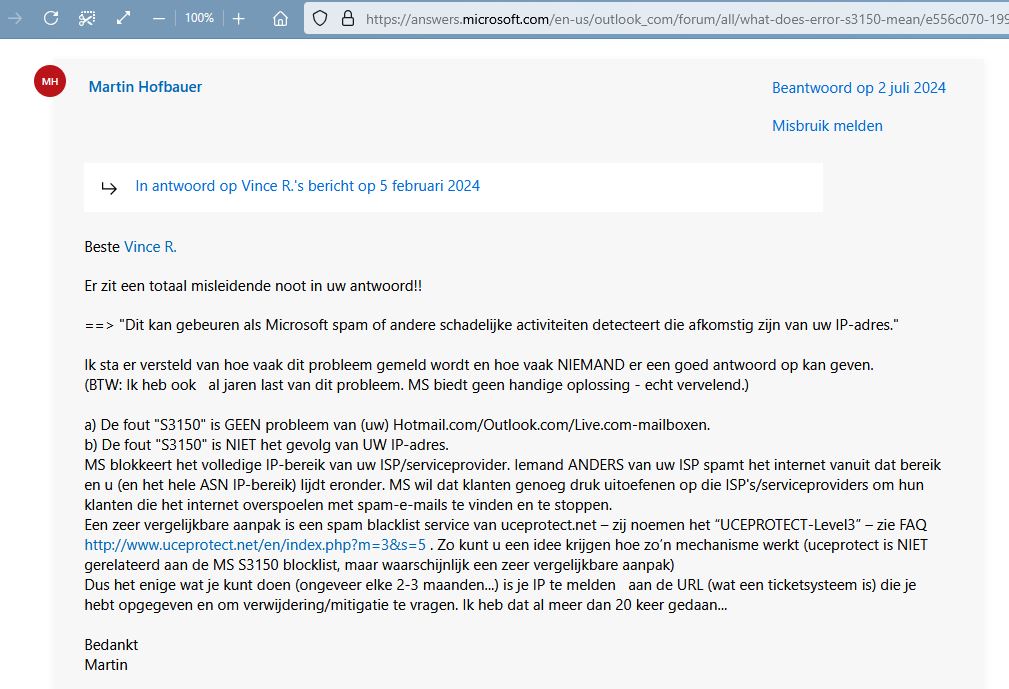
Task: Click the closing text 'Bedankt'
Action: pos(111,645)
